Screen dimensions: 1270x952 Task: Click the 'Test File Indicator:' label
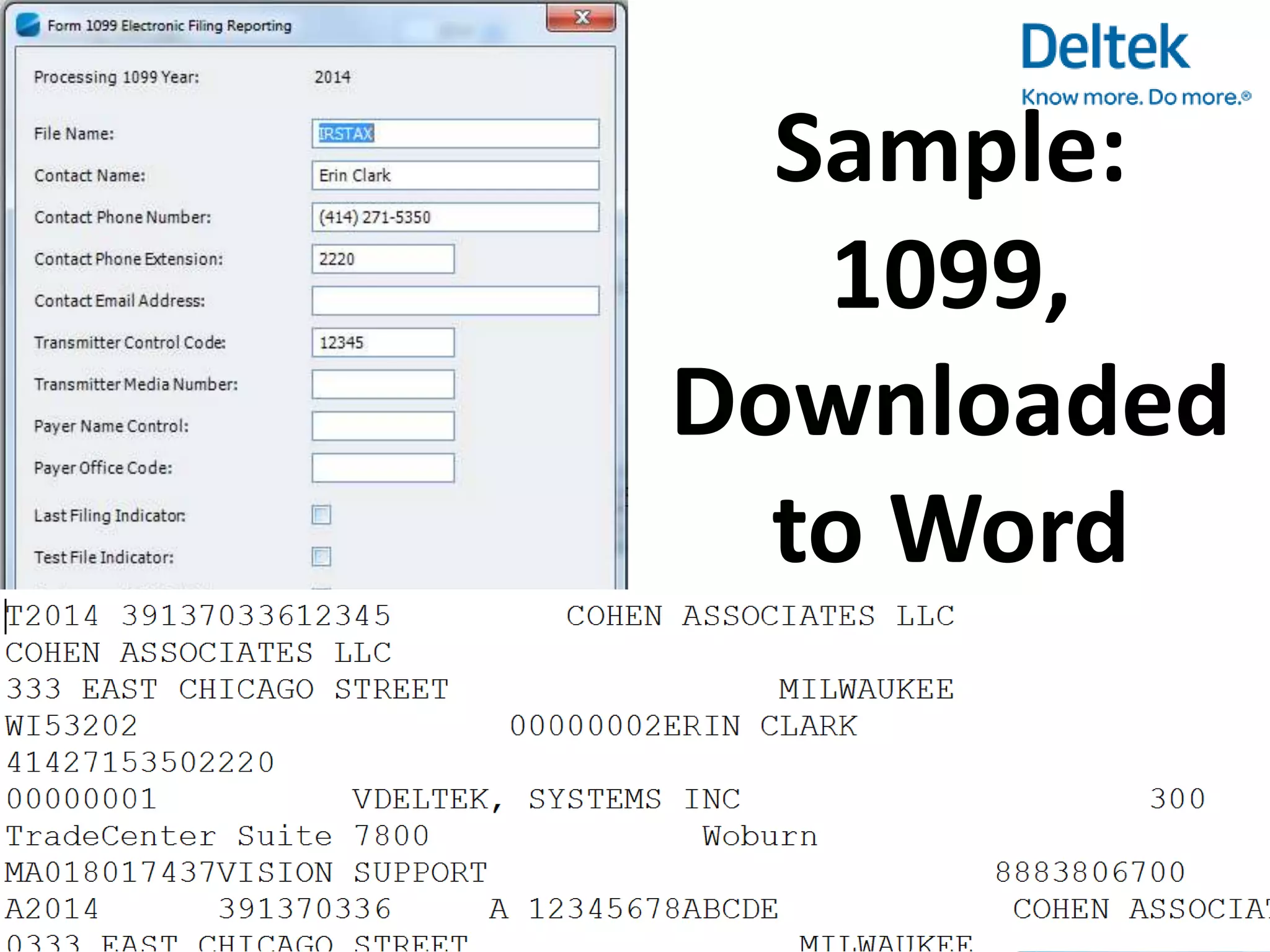104,557
